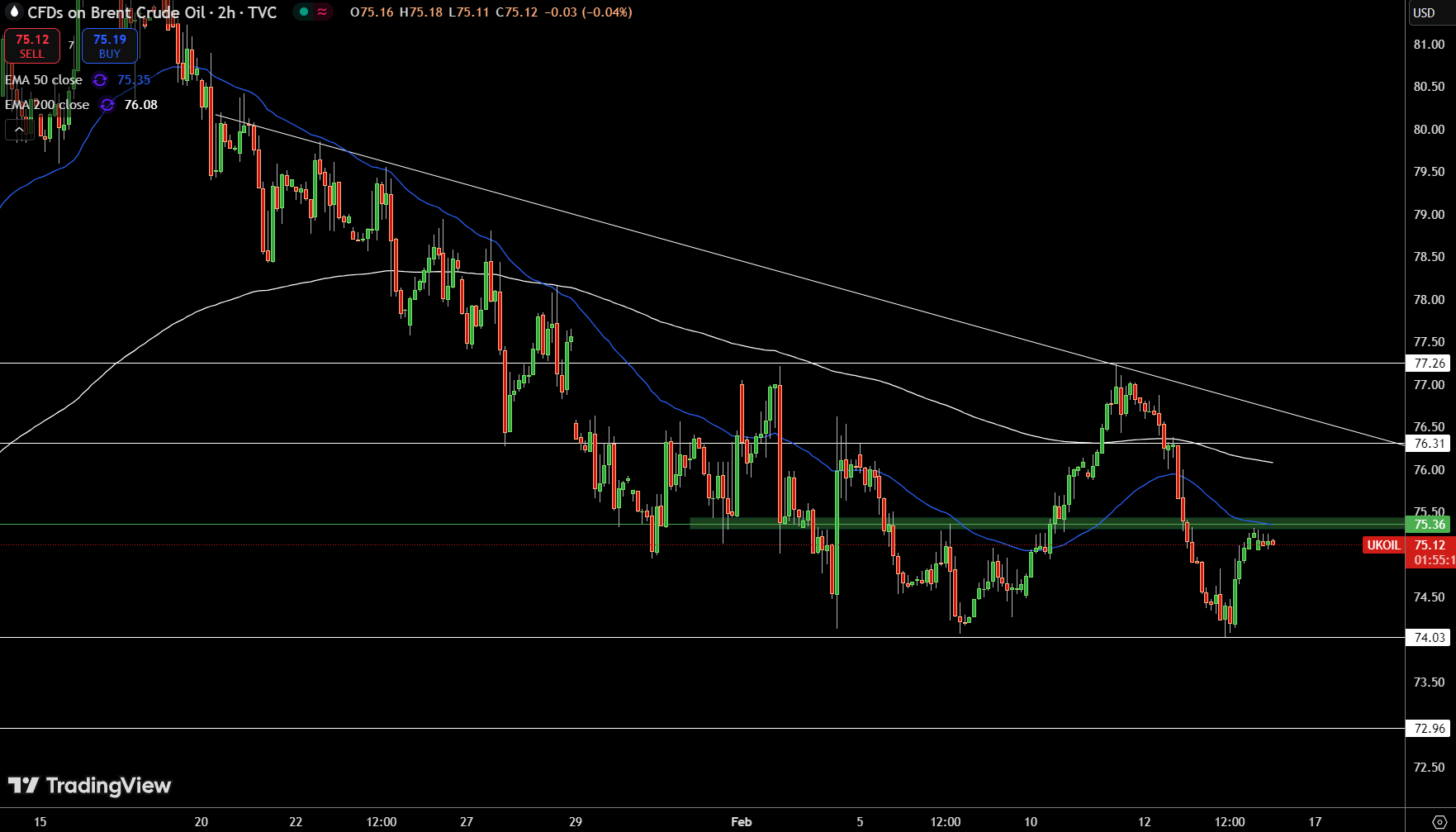Image resolution: width=1456 pixels, height=832 pixels.
Task: Click the 76.31 horizontal line price label
Action: click(x=1430, y=444)
